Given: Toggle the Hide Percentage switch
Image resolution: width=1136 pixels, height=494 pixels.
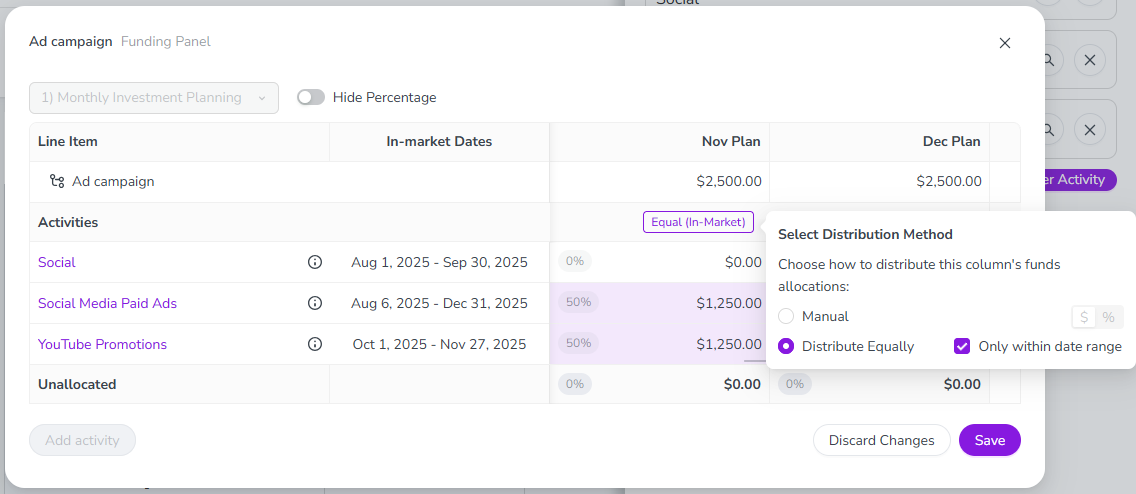Looking at the screenshot, I should pos(311,98).
